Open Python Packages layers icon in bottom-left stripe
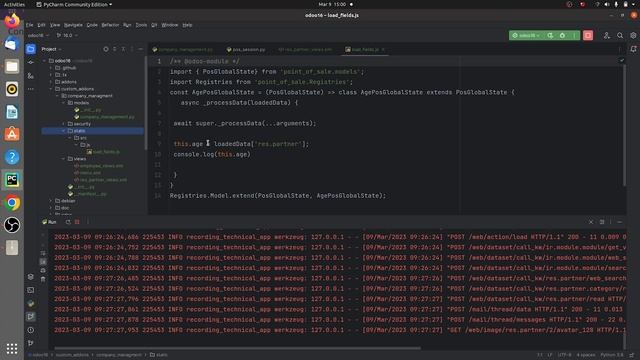 click(x=31, y=277)
